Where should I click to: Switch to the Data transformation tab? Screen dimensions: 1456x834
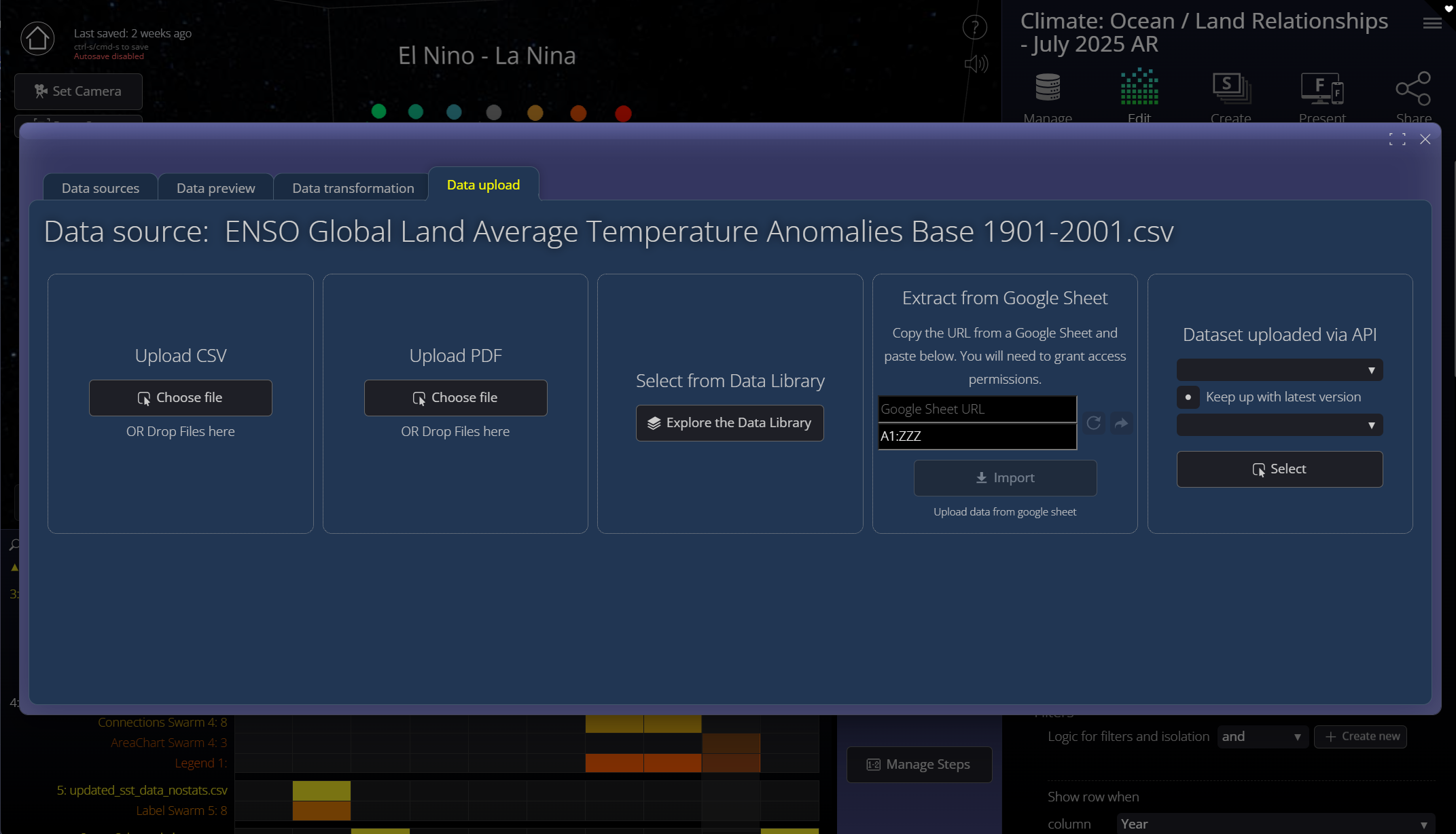(x=353, y=188)
